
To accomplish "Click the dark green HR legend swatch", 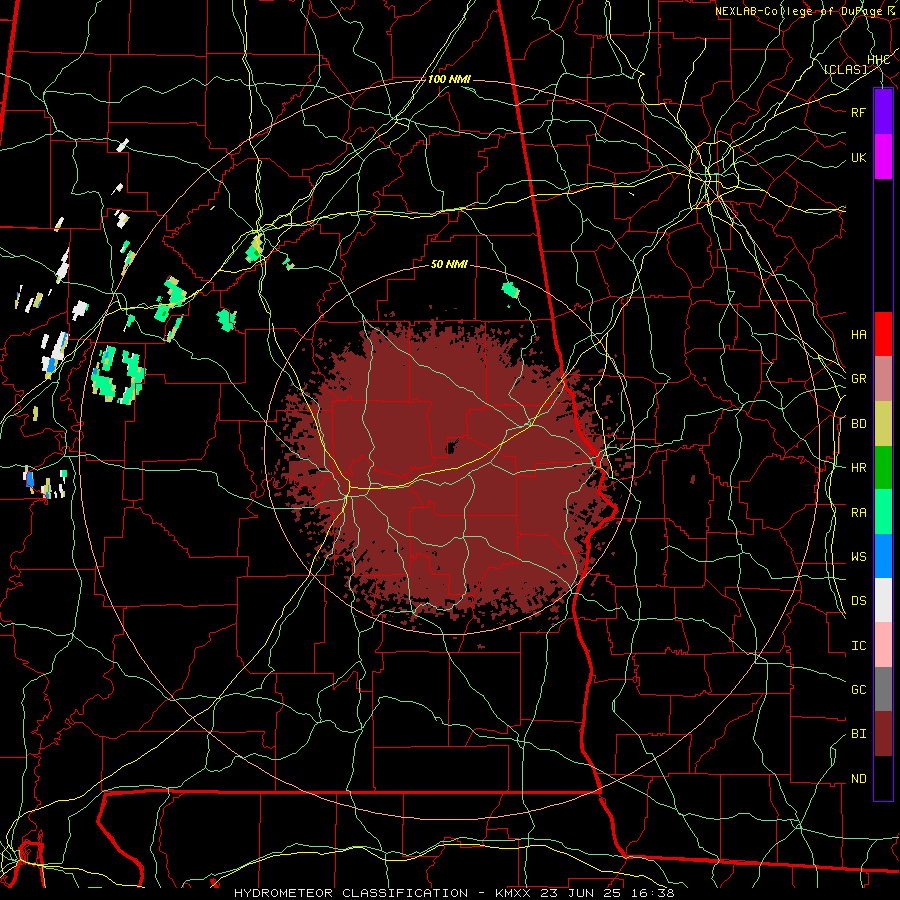I will click(x=883, y=468).
